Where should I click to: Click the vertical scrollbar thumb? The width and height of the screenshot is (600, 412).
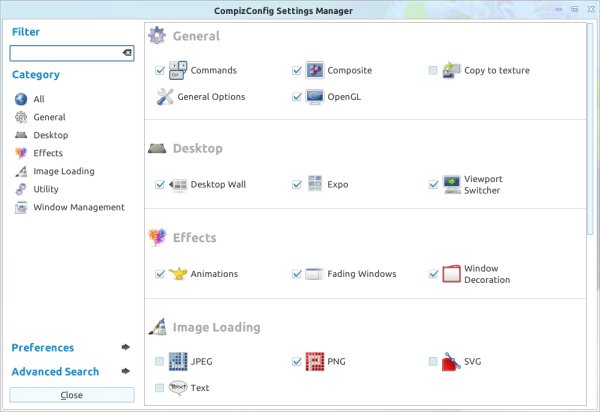coord(591,129)
